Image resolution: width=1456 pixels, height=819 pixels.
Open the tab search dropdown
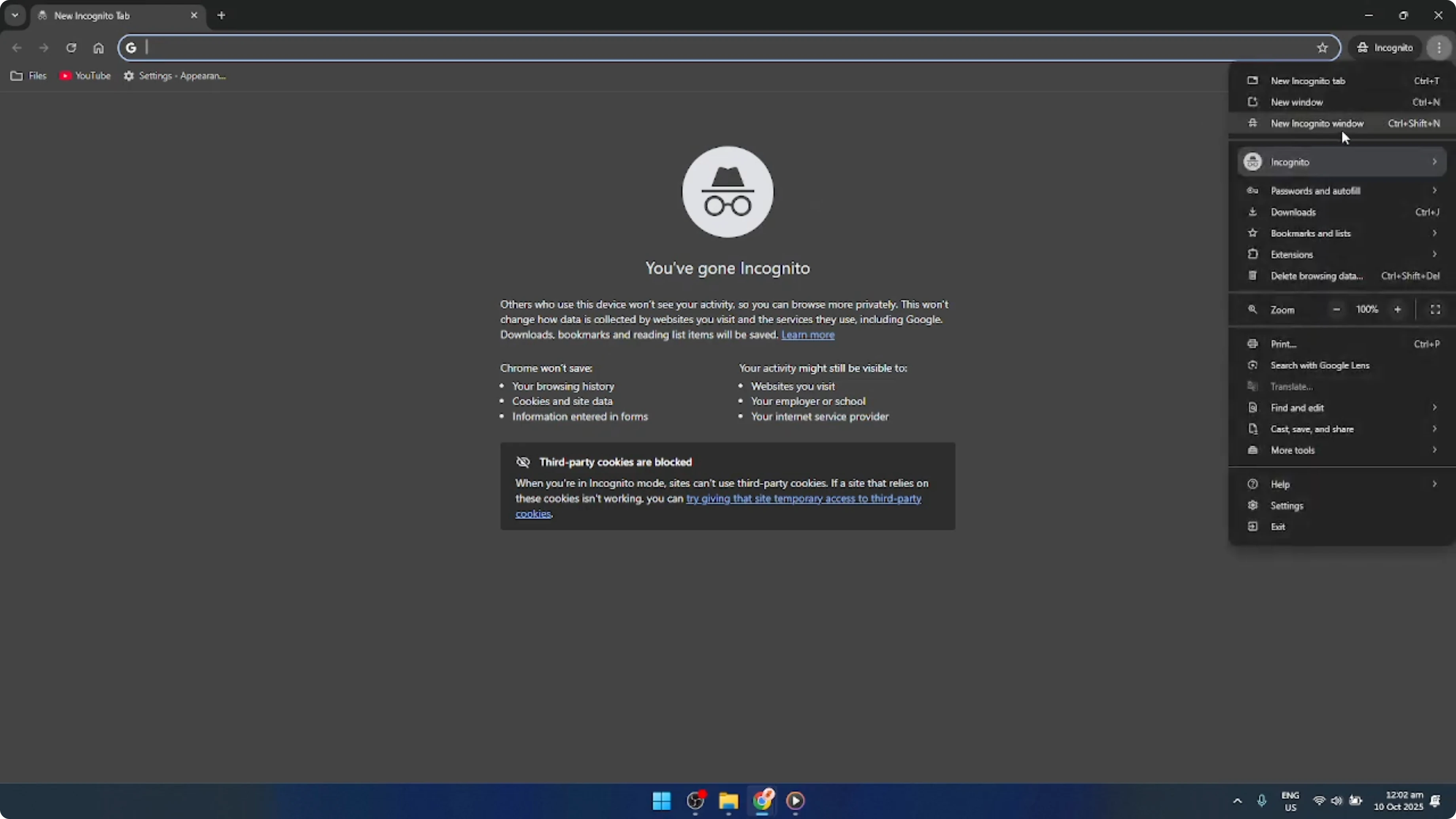pyautogui.click(x=15, y=15)
